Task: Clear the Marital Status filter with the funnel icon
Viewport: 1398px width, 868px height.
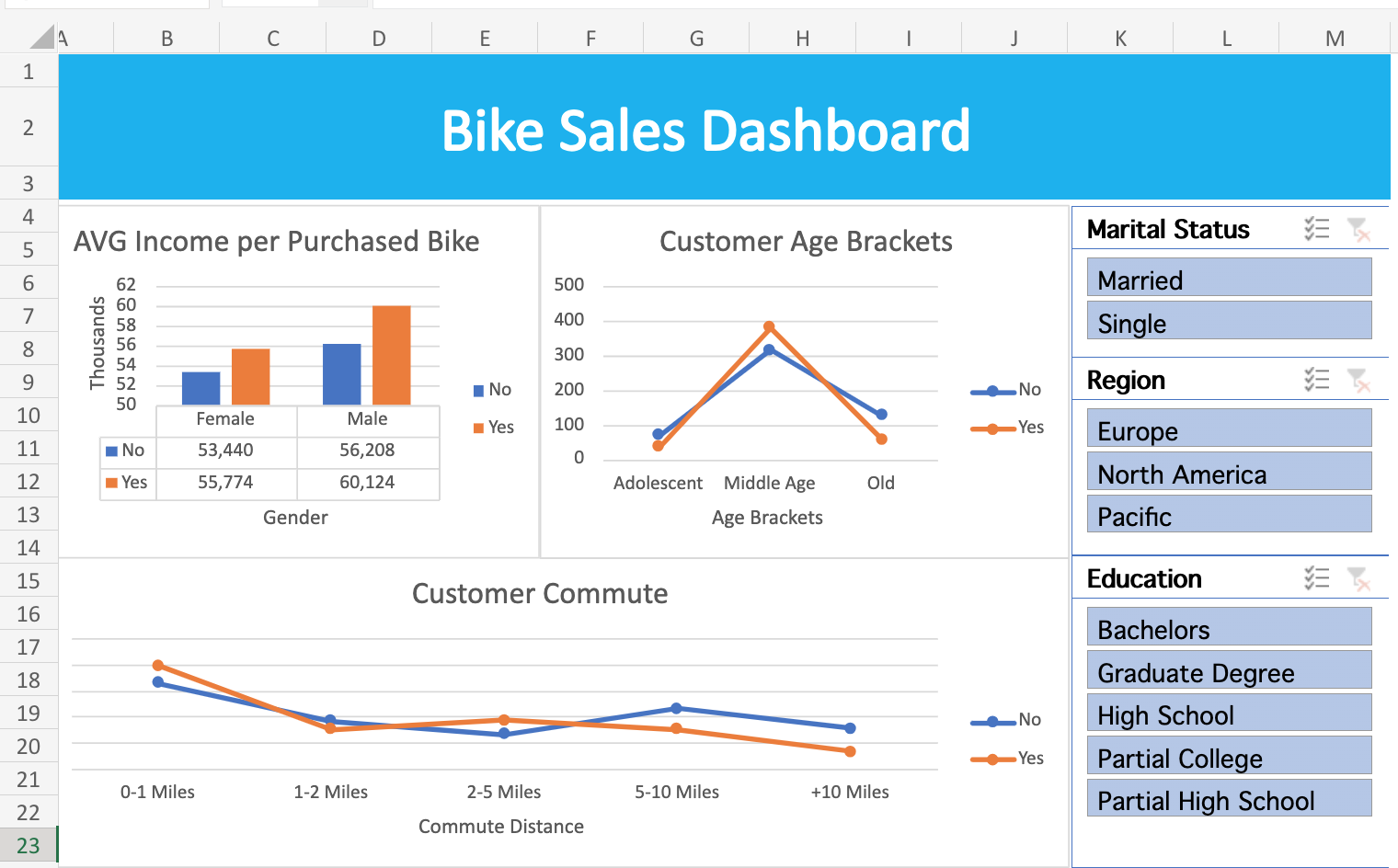Action: tap(1358, 229)
